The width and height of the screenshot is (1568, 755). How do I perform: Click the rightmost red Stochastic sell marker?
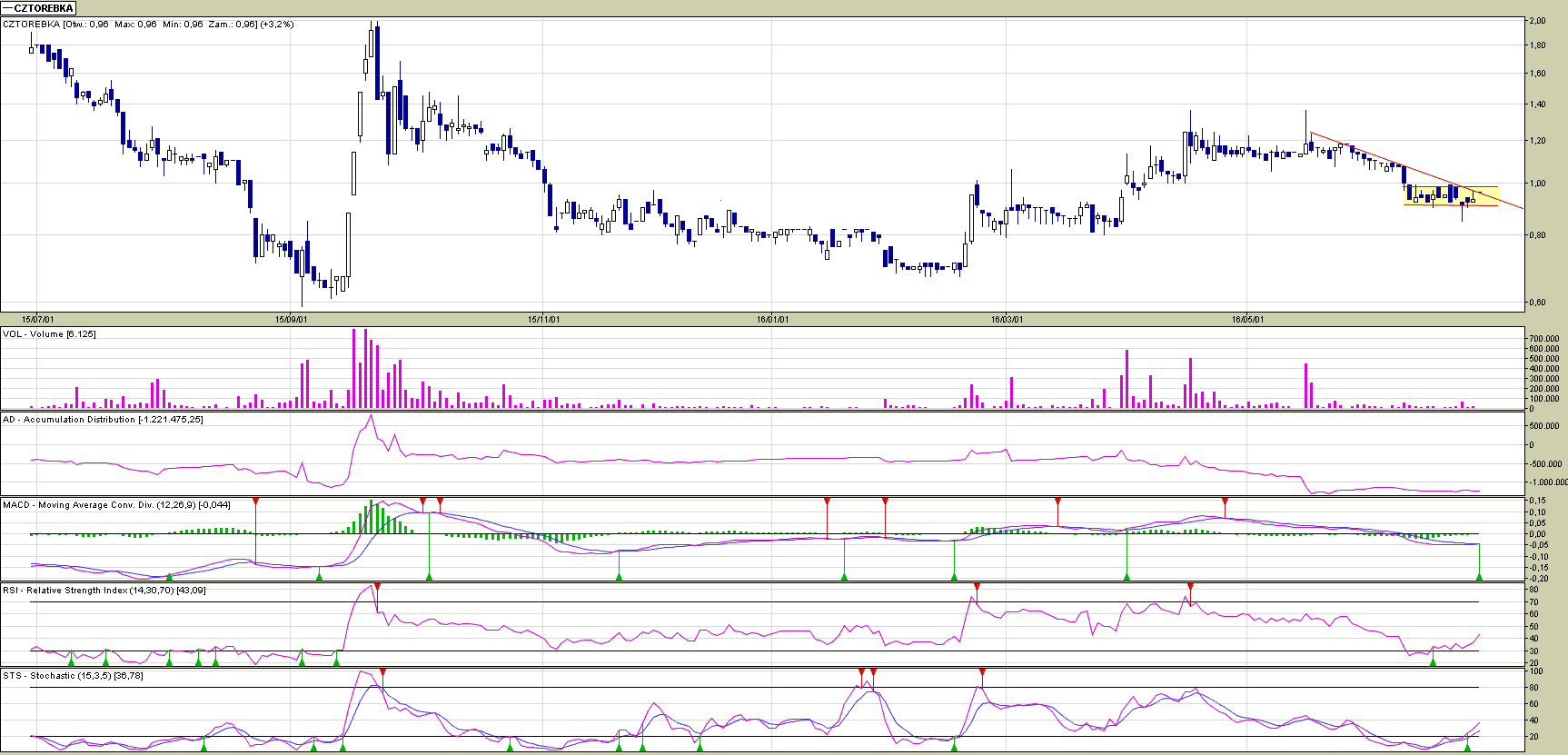982,672
